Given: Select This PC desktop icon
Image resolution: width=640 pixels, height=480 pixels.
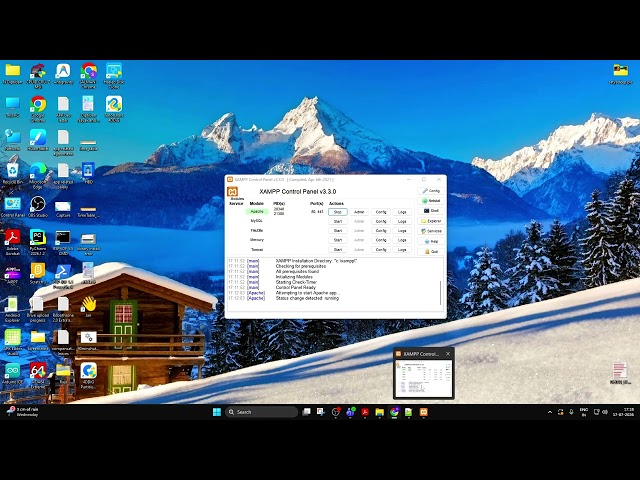Looking at the screenshot, I should click(12, 107).
